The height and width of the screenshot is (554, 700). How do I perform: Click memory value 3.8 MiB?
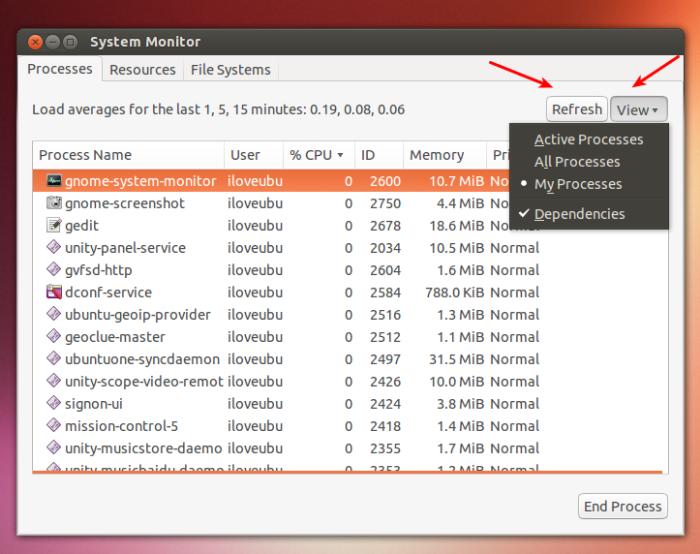460,404
